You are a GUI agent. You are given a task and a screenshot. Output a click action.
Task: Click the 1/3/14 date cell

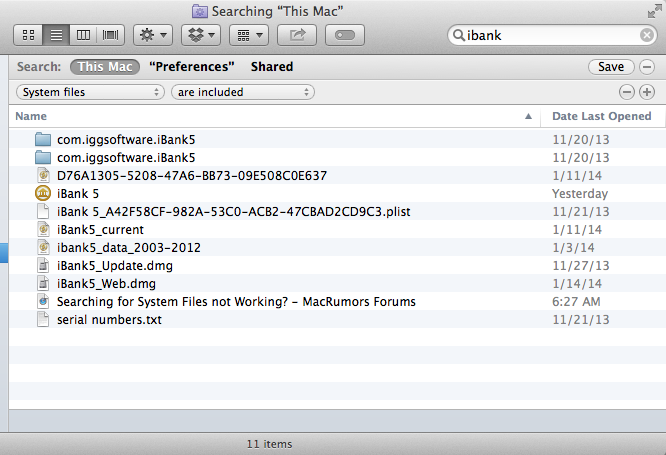point(573,248)
